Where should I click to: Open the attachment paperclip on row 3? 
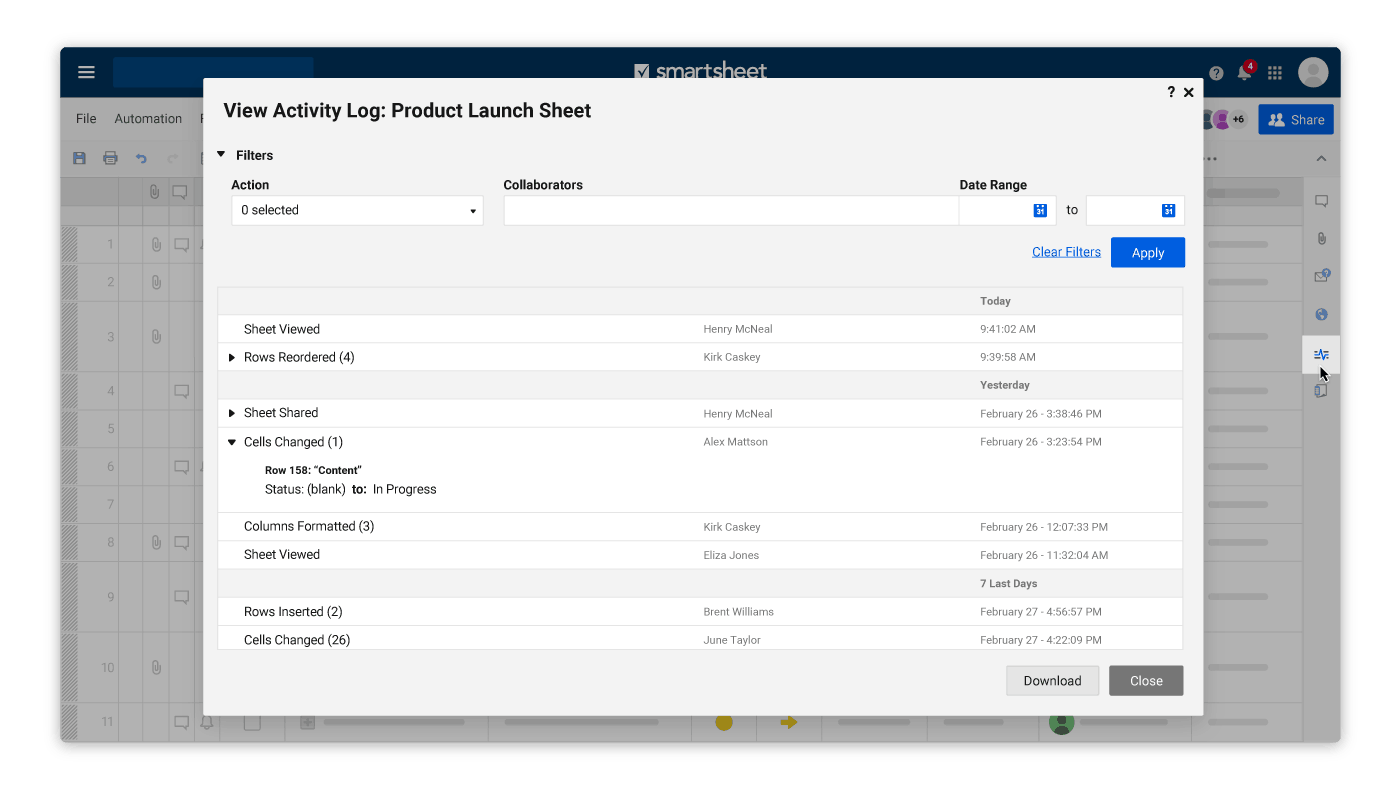coord(156,337)
